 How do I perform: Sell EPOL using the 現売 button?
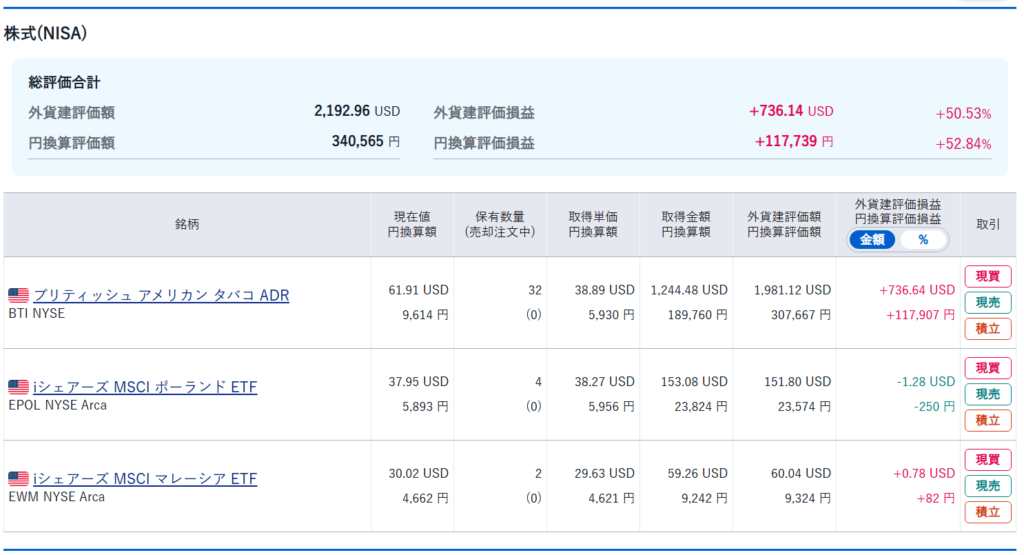987,394
